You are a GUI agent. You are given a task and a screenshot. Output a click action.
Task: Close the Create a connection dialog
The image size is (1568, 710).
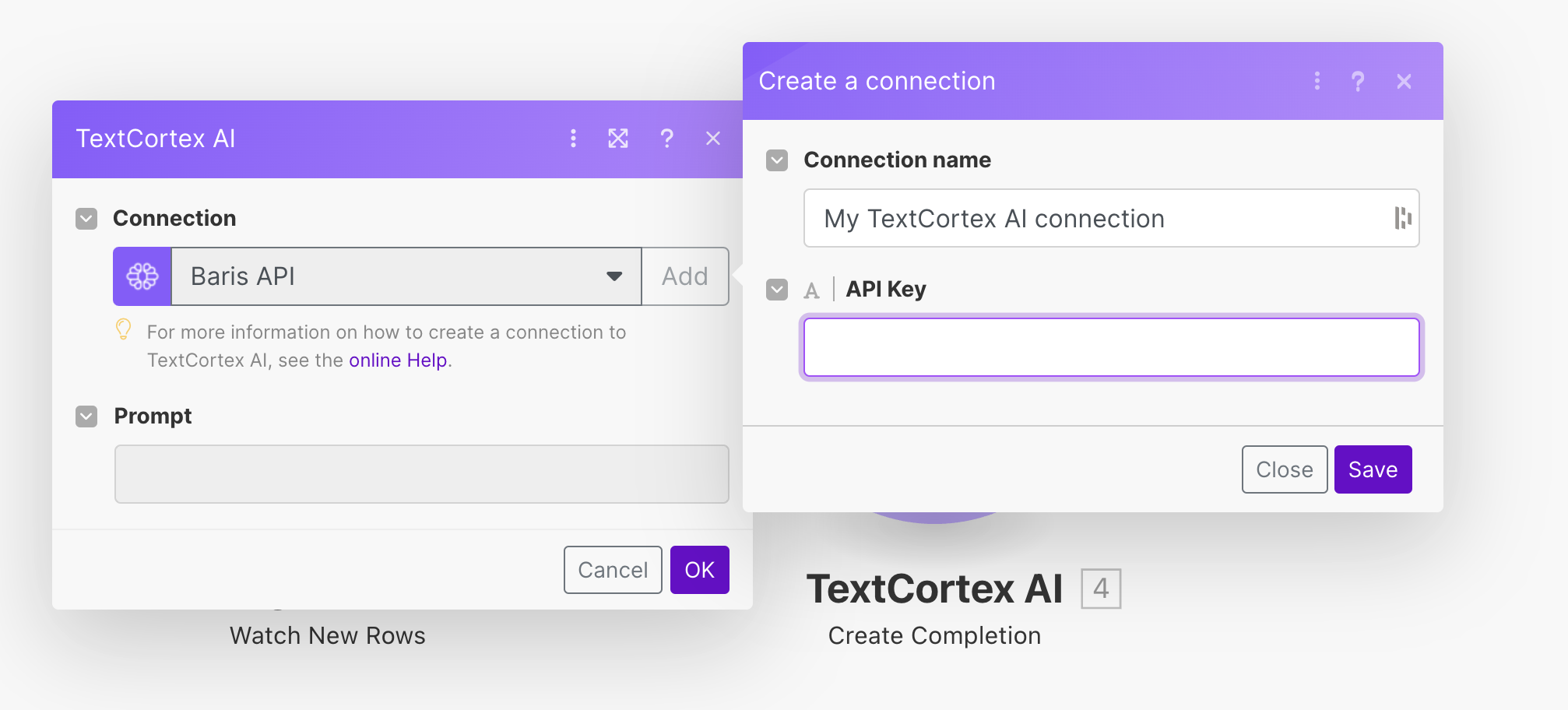[1405, 81]
